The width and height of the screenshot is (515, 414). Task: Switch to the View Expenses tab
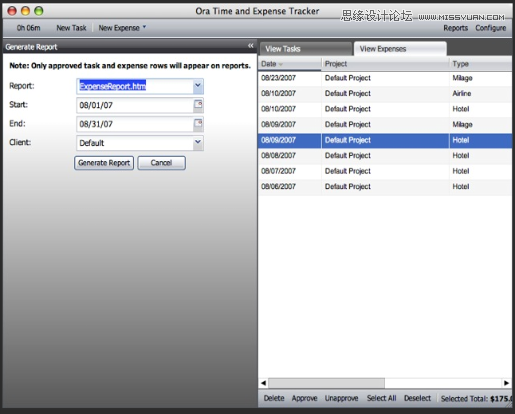click(400, 49)
